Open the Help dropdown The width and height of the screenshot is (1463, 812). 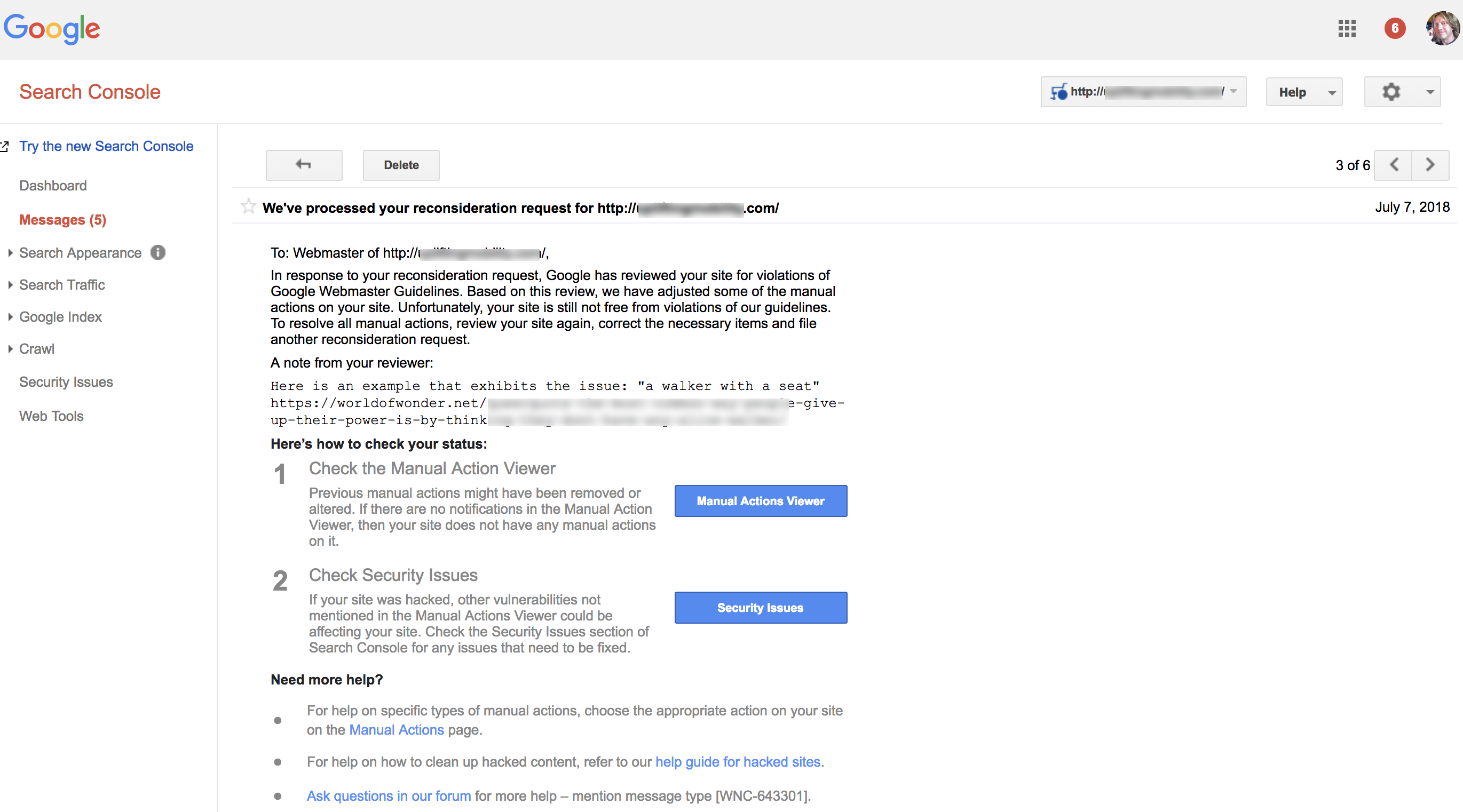[x=1303, y=92]
